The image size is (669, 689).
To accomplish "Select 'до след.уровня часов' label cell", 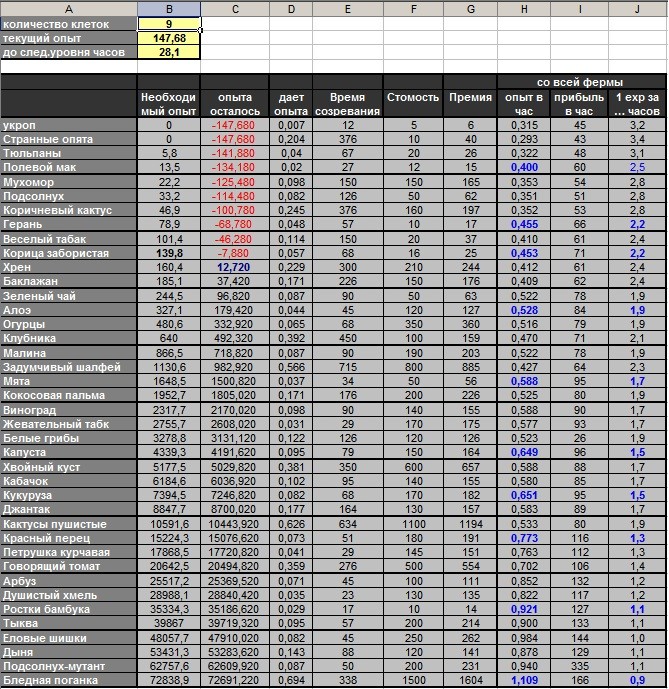I will click(69, 52).
